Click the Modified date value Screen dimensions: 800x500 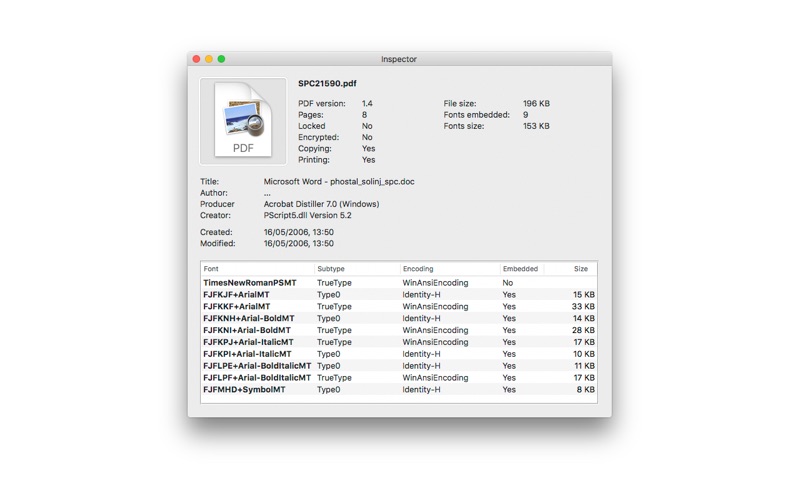point(298,243)
